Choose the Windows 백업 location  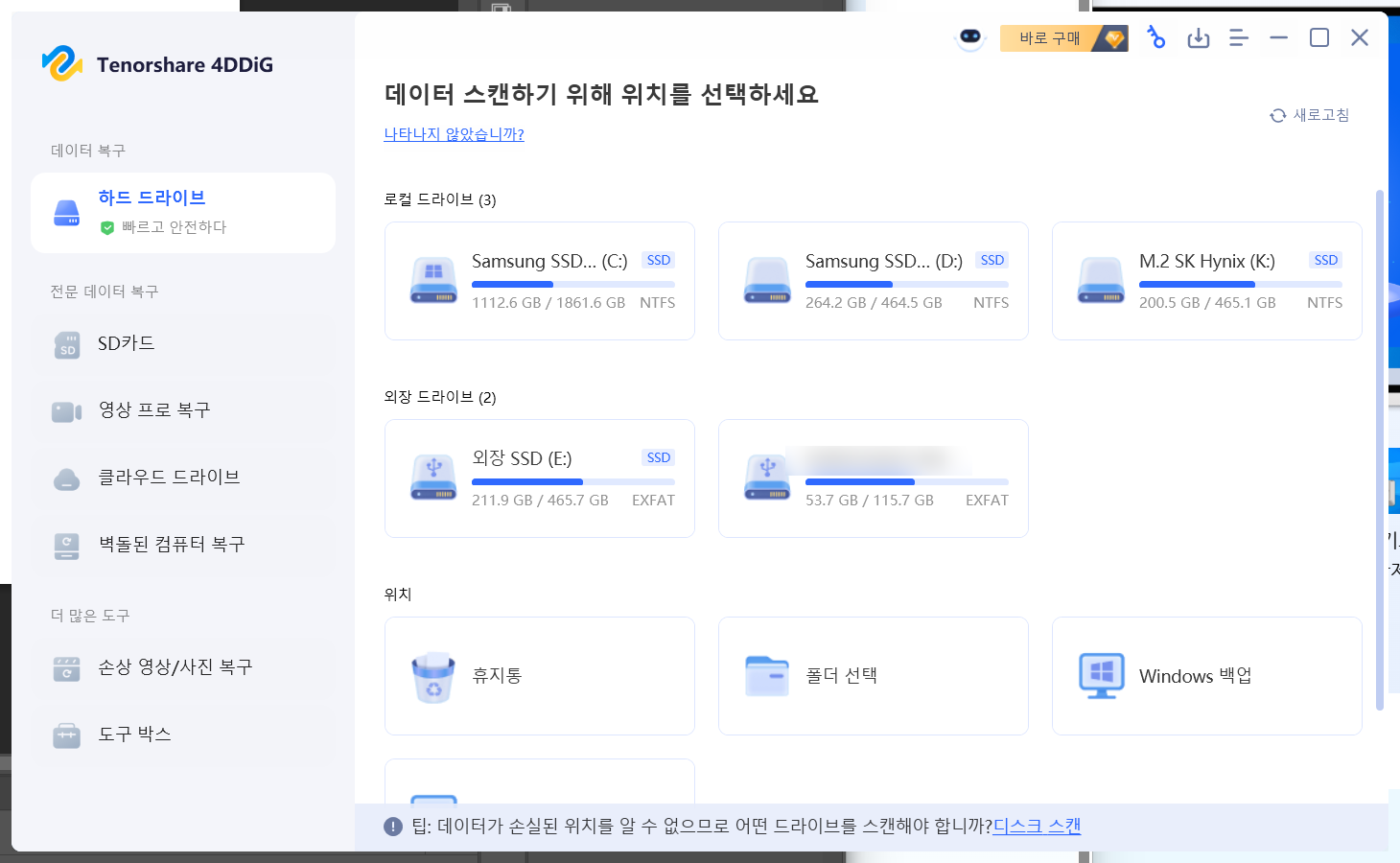pos(1207,676)
